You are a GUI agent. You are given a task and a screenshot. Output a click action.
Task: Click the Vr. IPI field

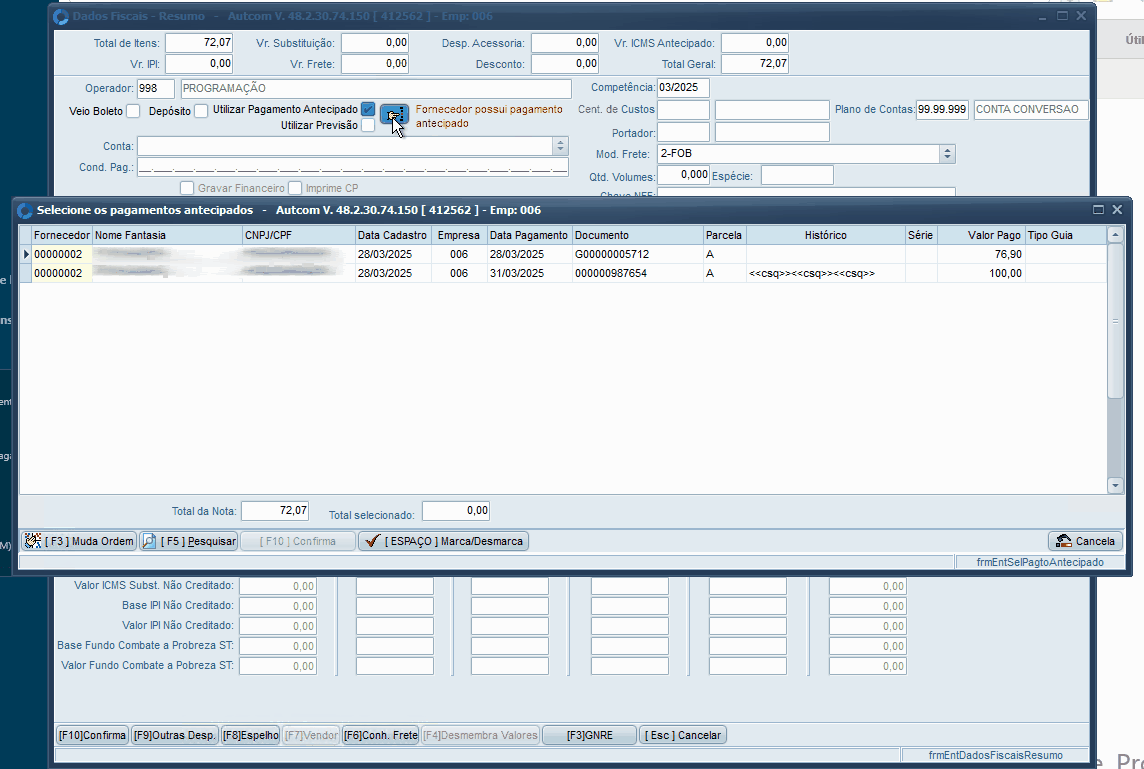pos(199,63)
